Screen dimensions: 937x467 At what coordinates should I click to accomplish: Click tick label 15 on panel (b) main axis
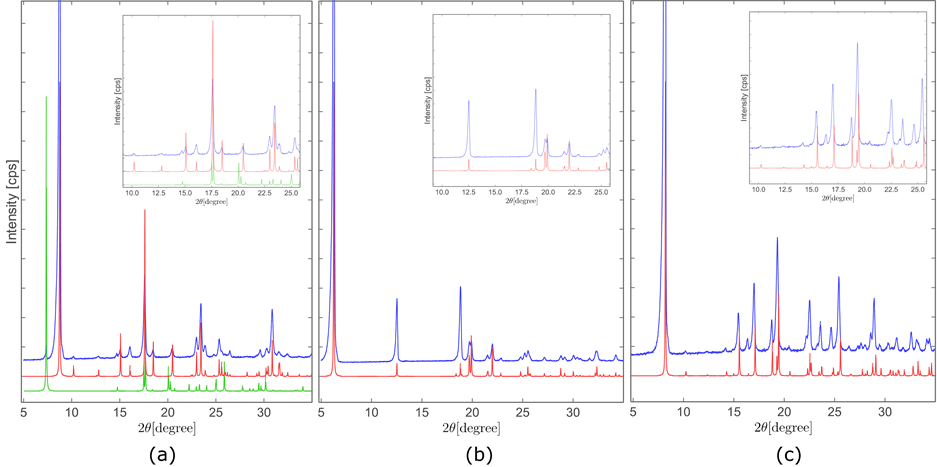click(x=422, y=413)
